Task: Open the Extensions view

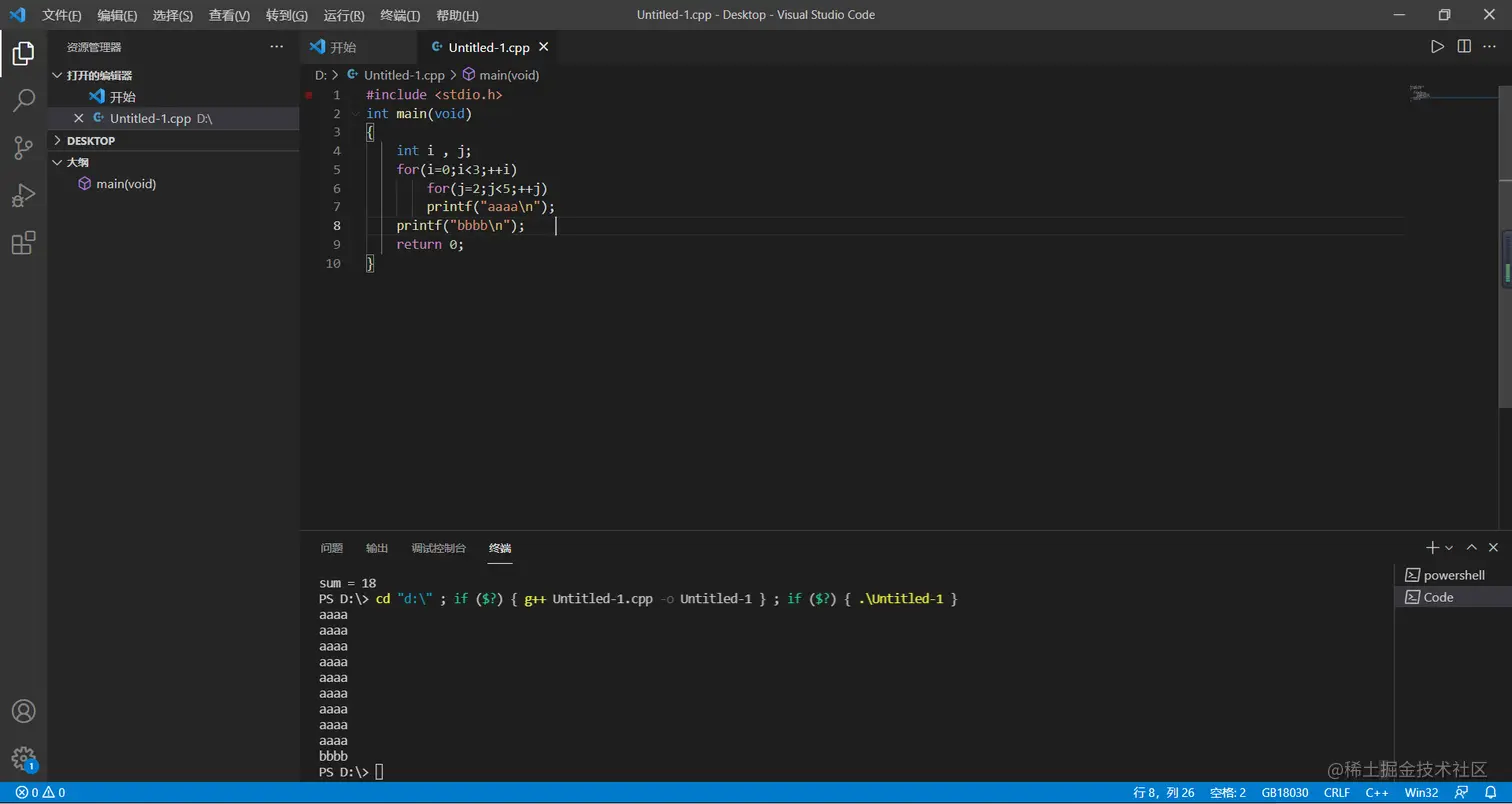Action: [23, 243]
